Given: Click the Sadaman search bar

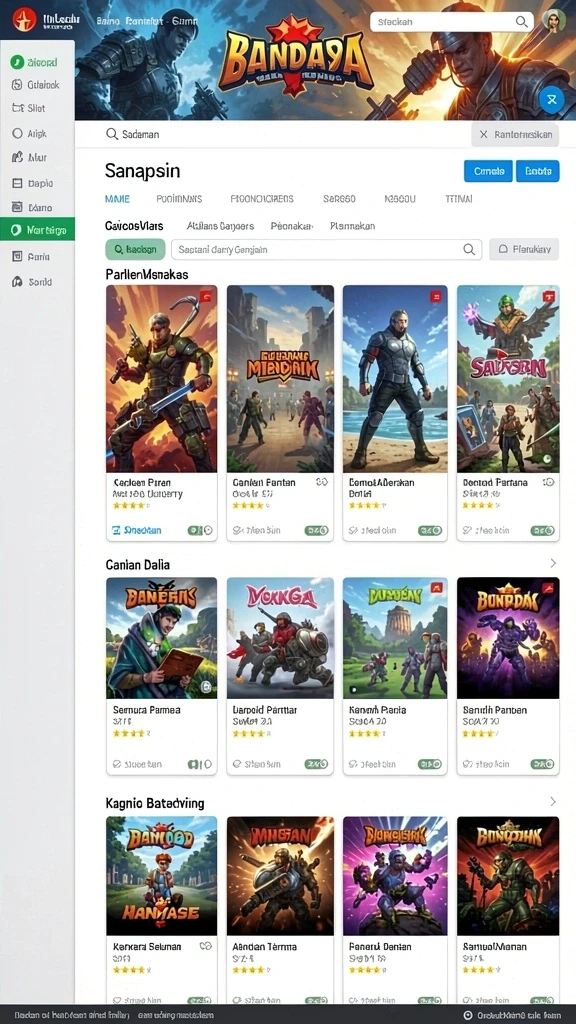Looking at the screenshot, I should (x=285, y=135).
